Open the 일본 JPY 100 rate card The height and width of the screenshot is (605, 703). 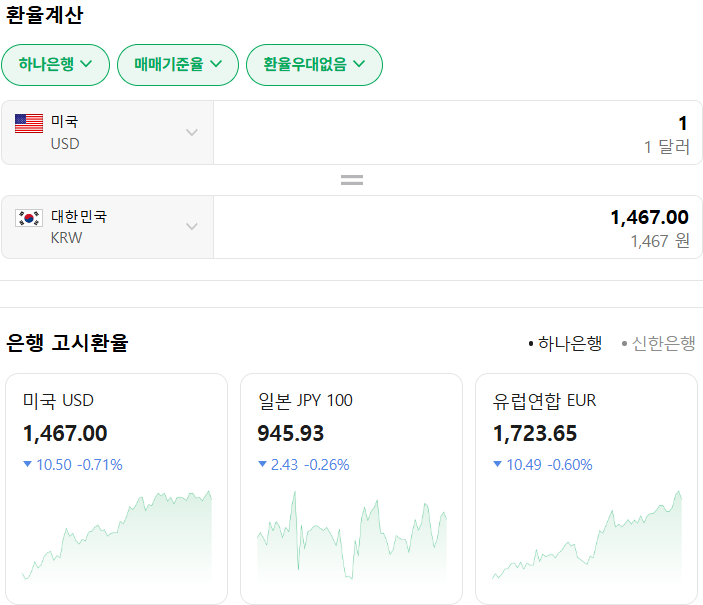pyautogui.click(x=351, y=420)
